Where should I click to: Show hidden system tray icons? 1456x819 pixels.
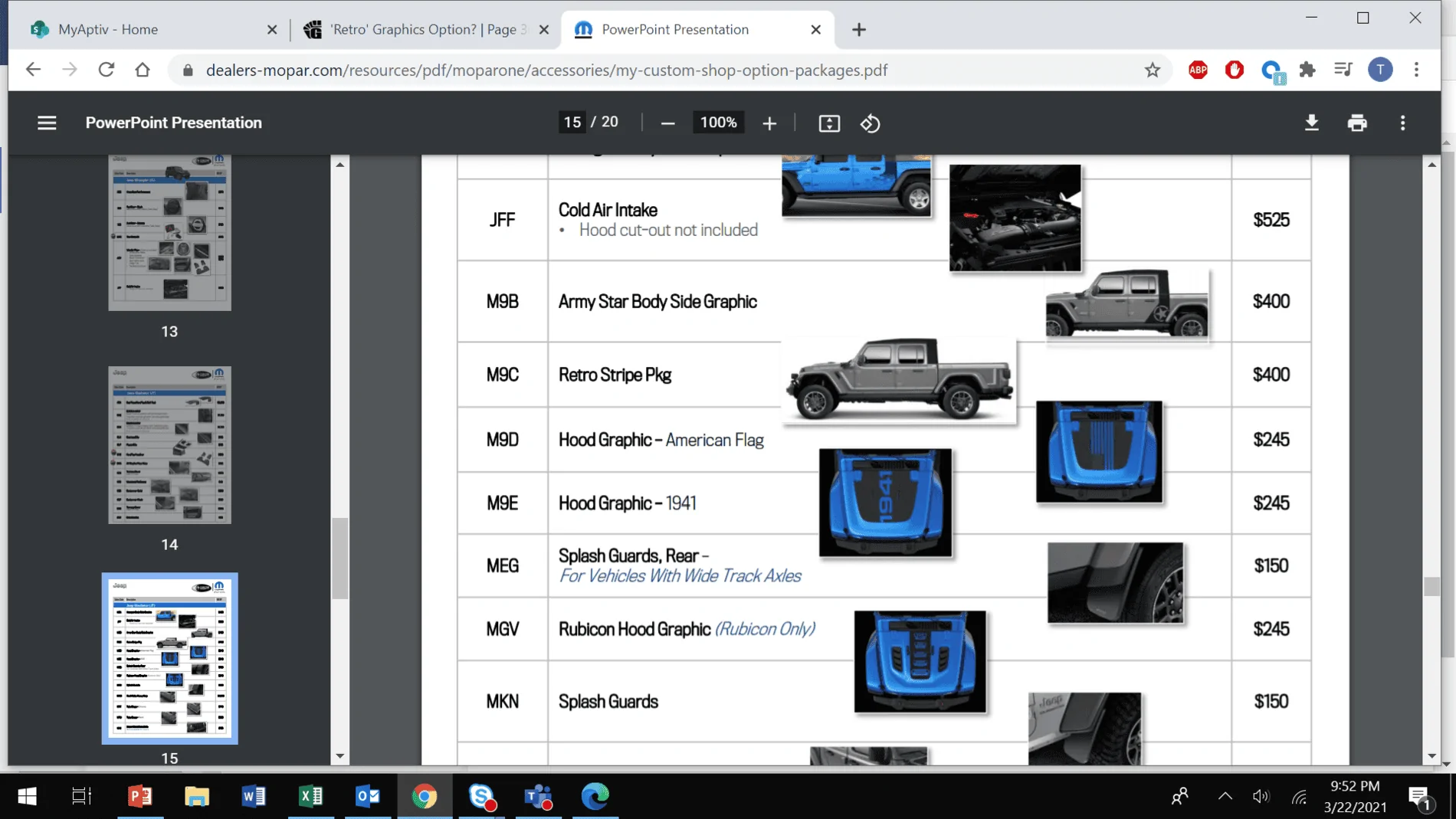pyautogui.click(x=1225, y=797)
